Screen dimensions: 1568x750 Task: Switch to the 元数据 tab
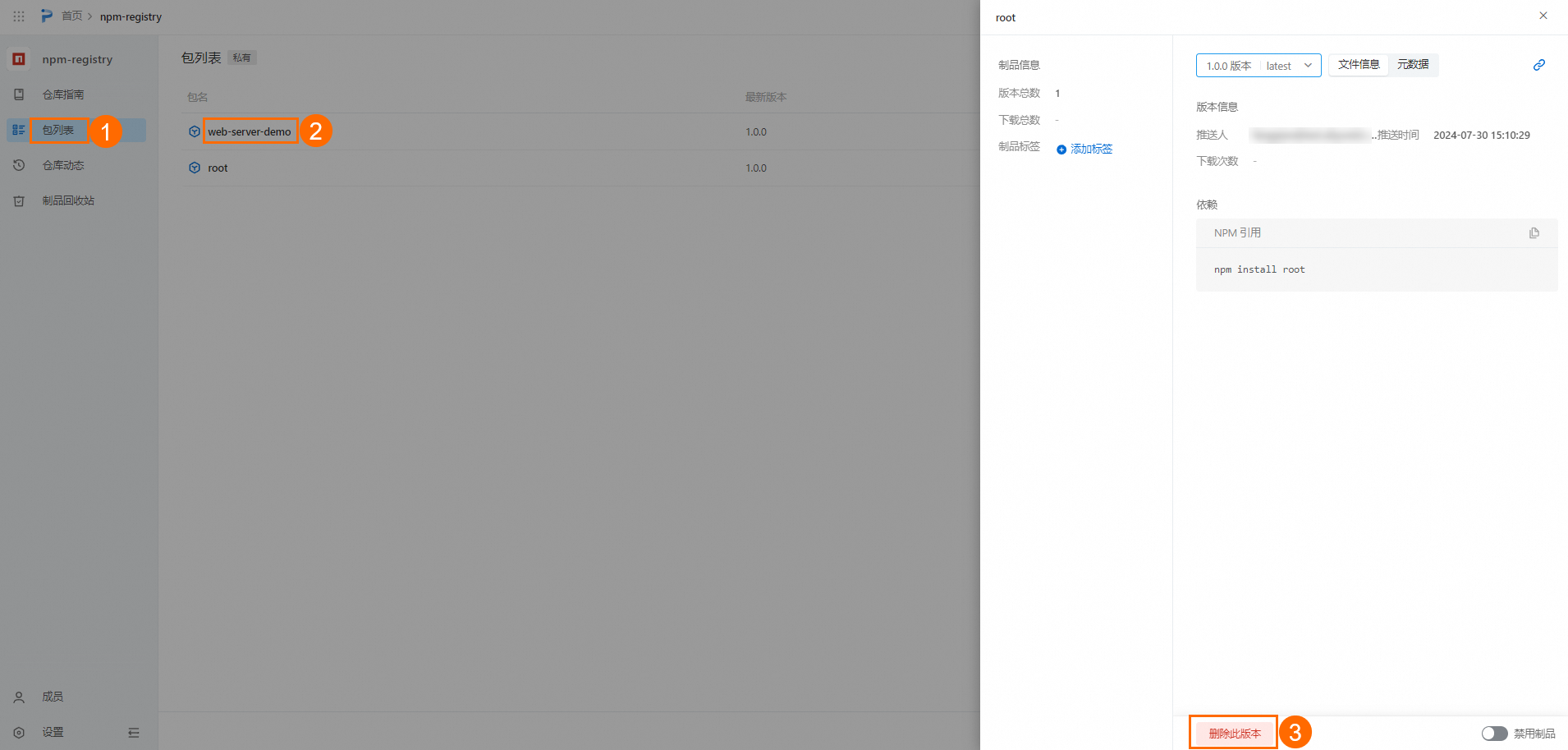[x=1413, y=65]
